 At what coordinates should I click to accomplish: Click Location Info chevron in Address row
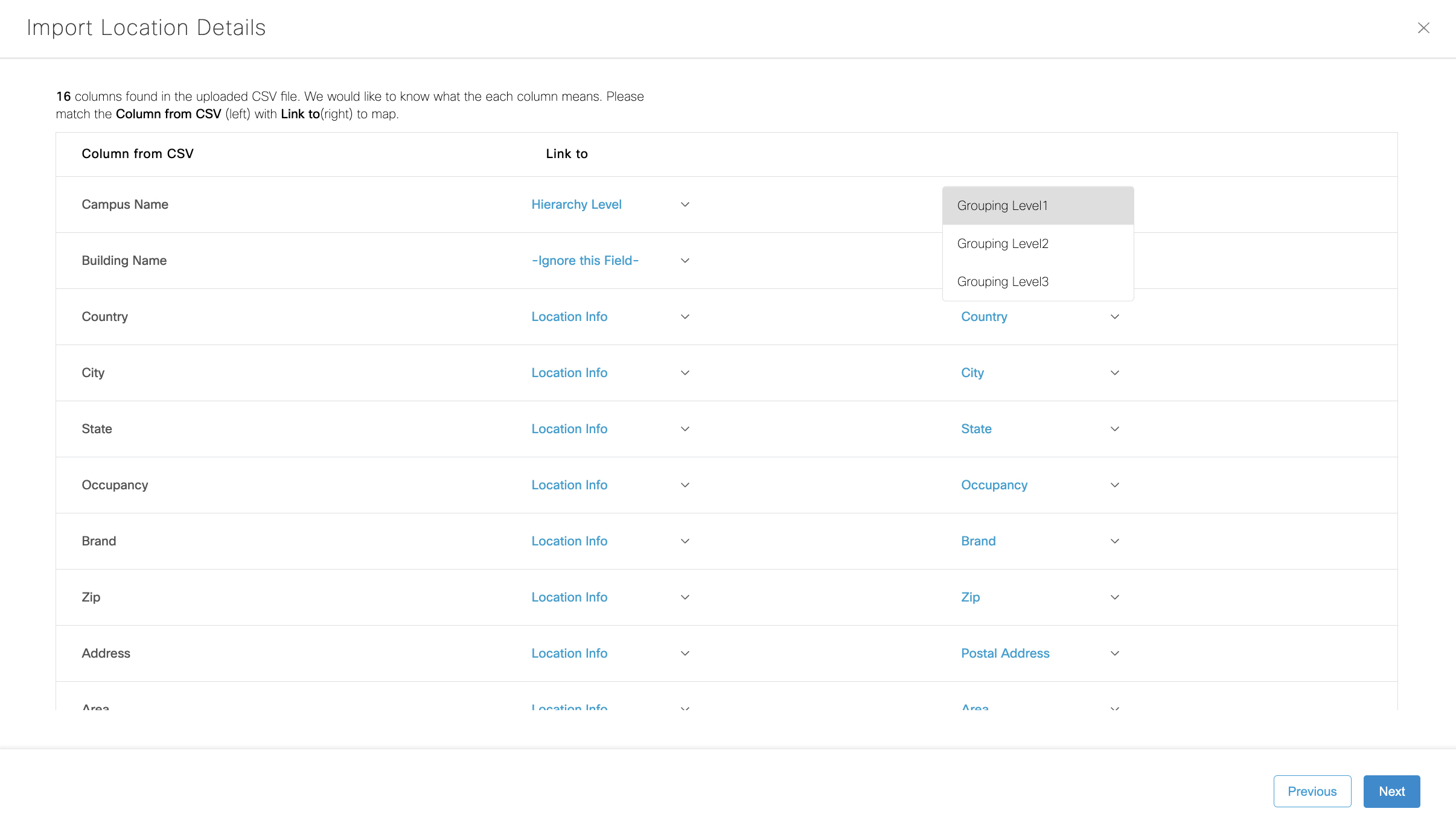click(x=685, y=653)
